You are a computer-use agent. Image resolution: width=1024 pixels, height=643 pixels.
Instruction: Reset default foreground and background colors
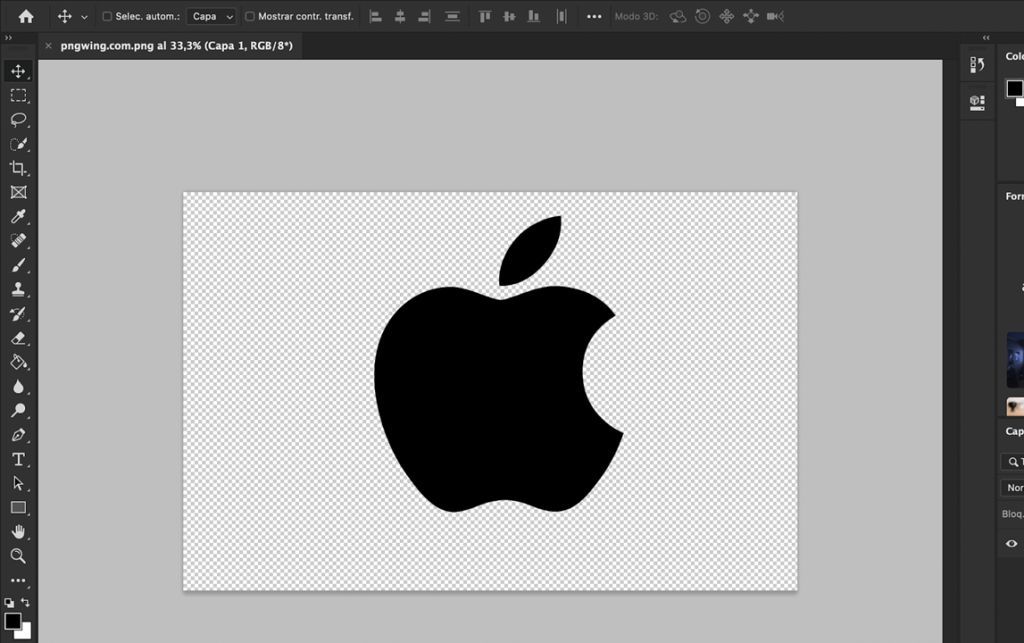pos(8,603)
